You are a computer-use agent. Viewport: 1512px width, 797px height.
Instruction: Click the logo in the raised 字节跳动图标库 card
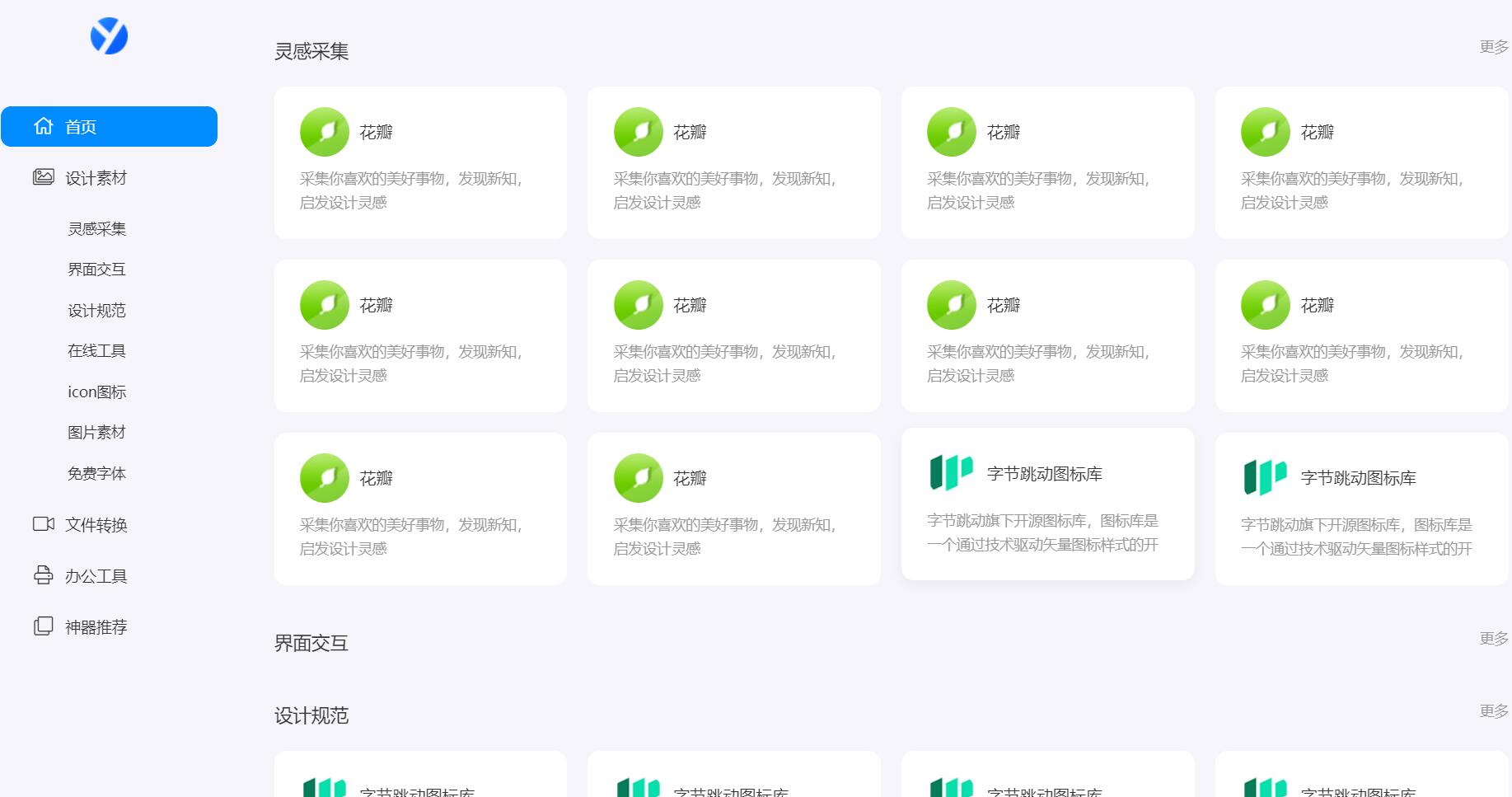951,473
